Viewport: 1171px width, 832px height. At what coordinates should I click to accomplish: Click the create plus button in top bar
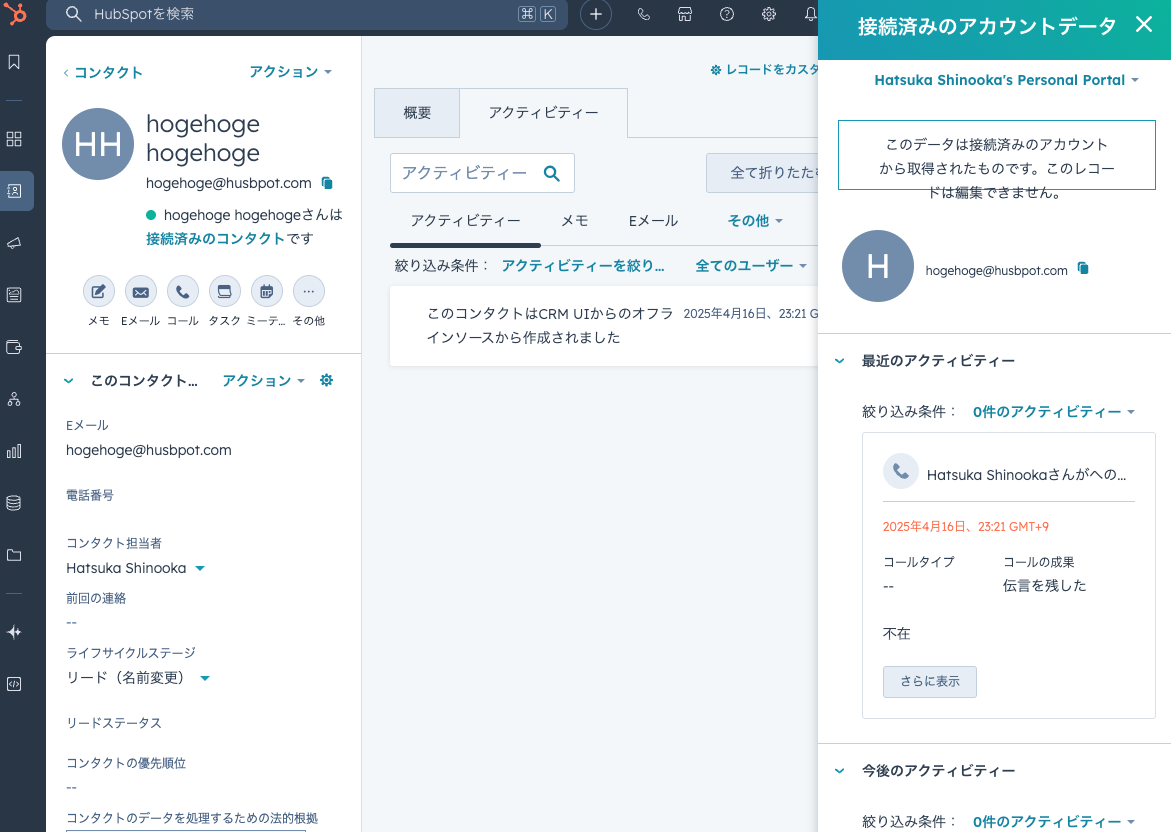click(x=596, y=14)
